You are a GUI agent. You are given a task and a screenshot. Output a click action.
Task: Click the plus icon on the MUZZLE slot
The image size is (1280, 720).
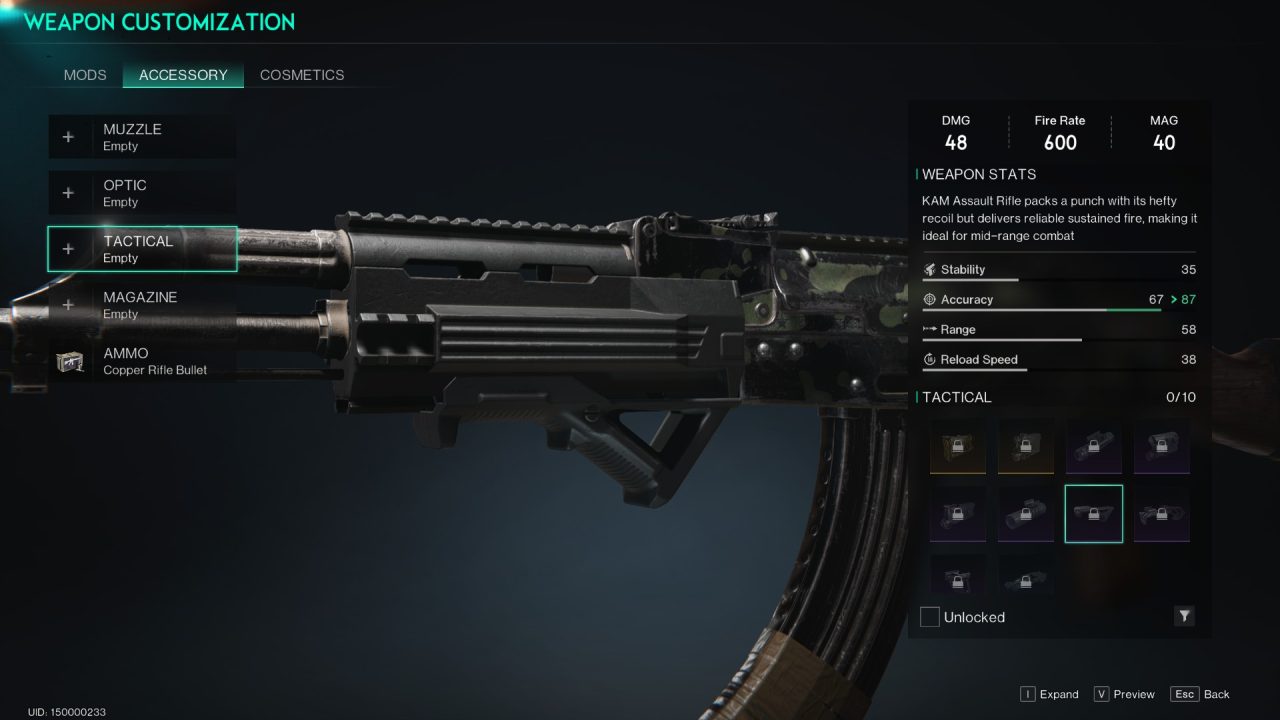[x=68, y=137]
